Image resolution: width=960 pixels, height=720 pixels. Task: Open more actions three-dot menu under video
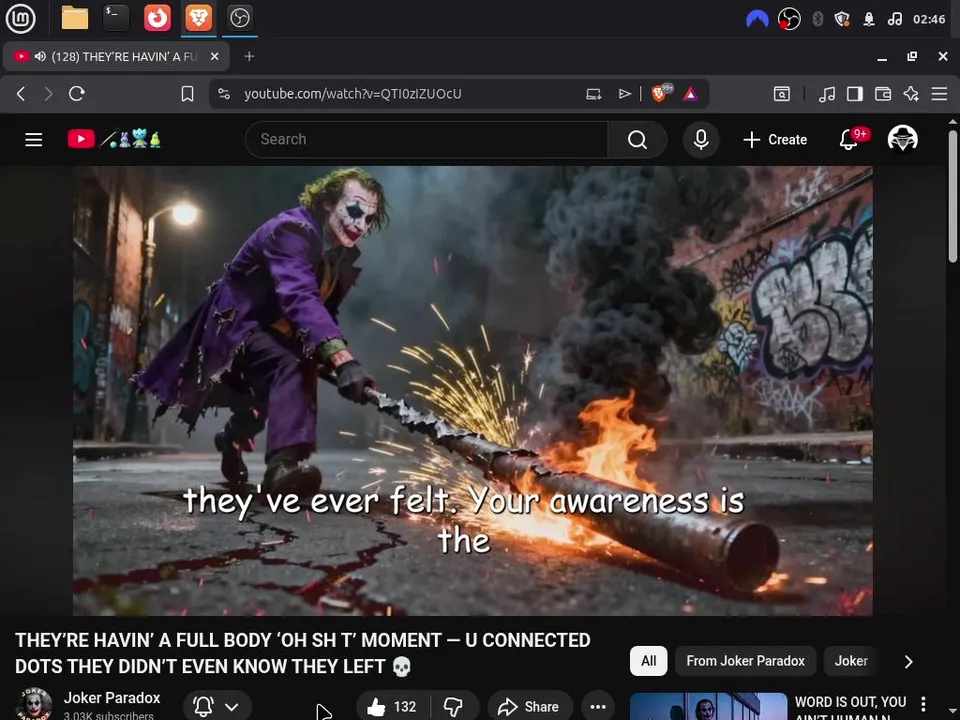[x=598, y=707]
